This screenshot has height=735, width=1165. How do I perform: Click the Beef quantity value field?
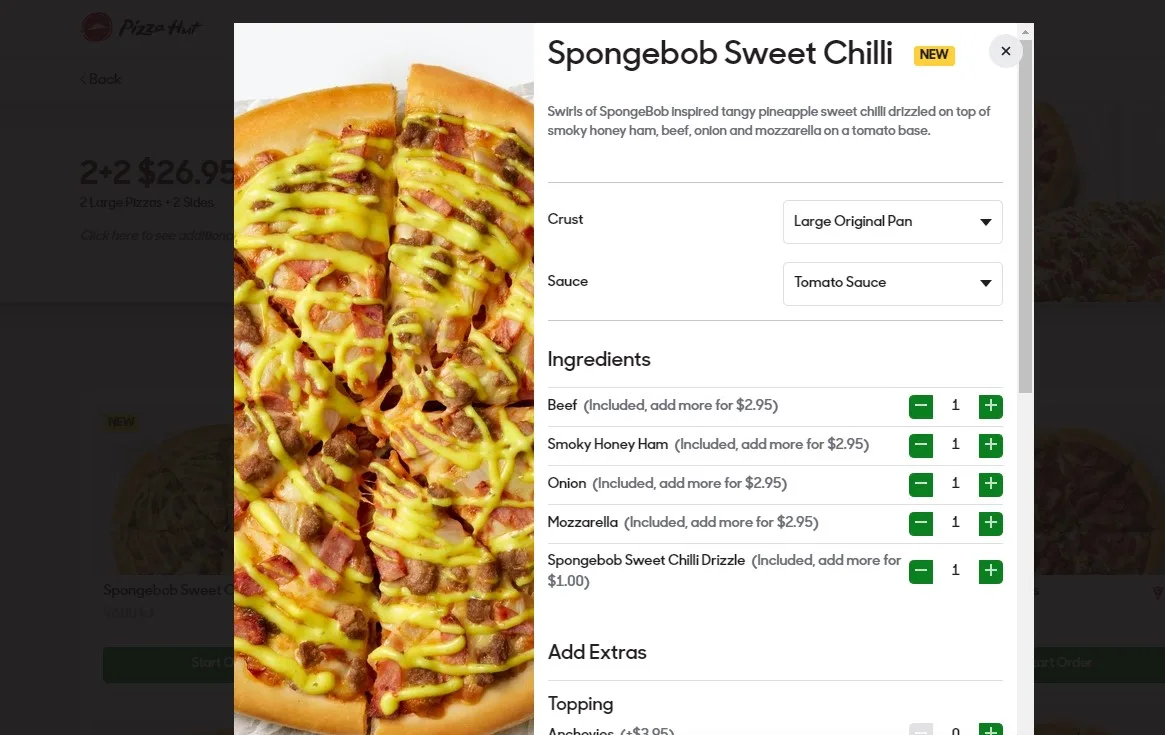click(955, 406)
